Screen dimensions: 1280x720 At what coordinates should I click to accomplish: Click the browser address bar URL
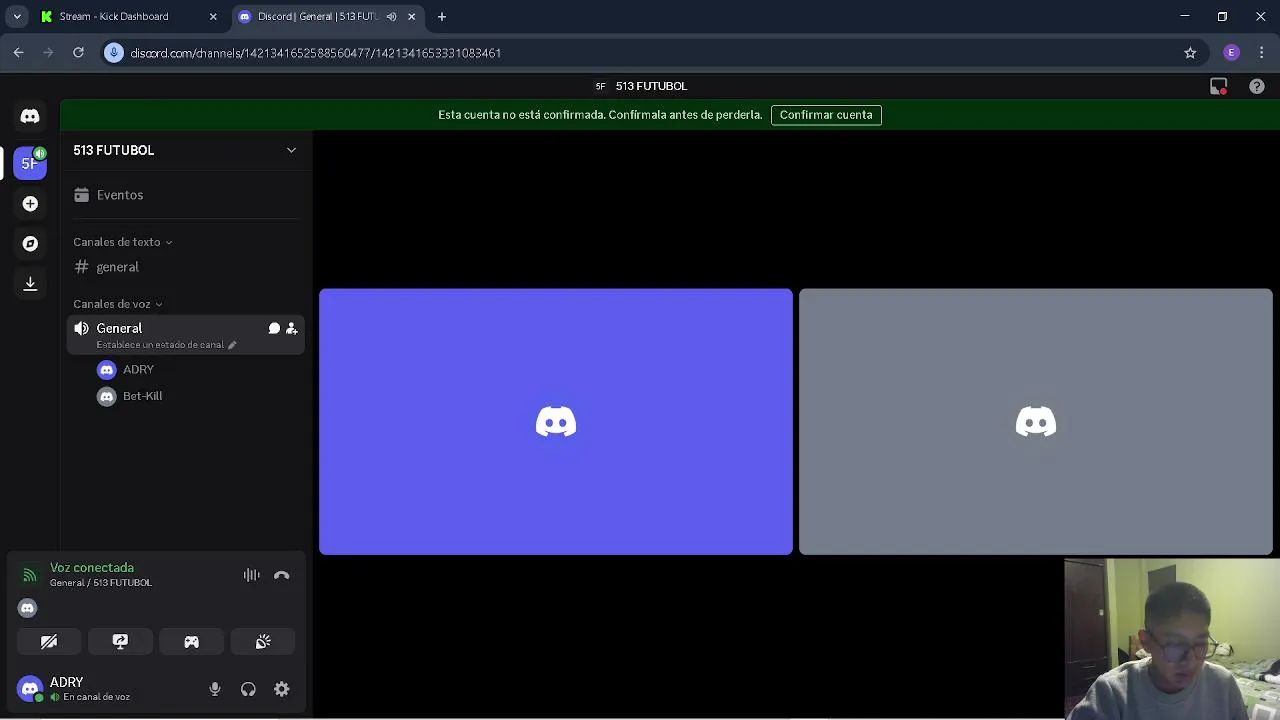coord(315,53)
